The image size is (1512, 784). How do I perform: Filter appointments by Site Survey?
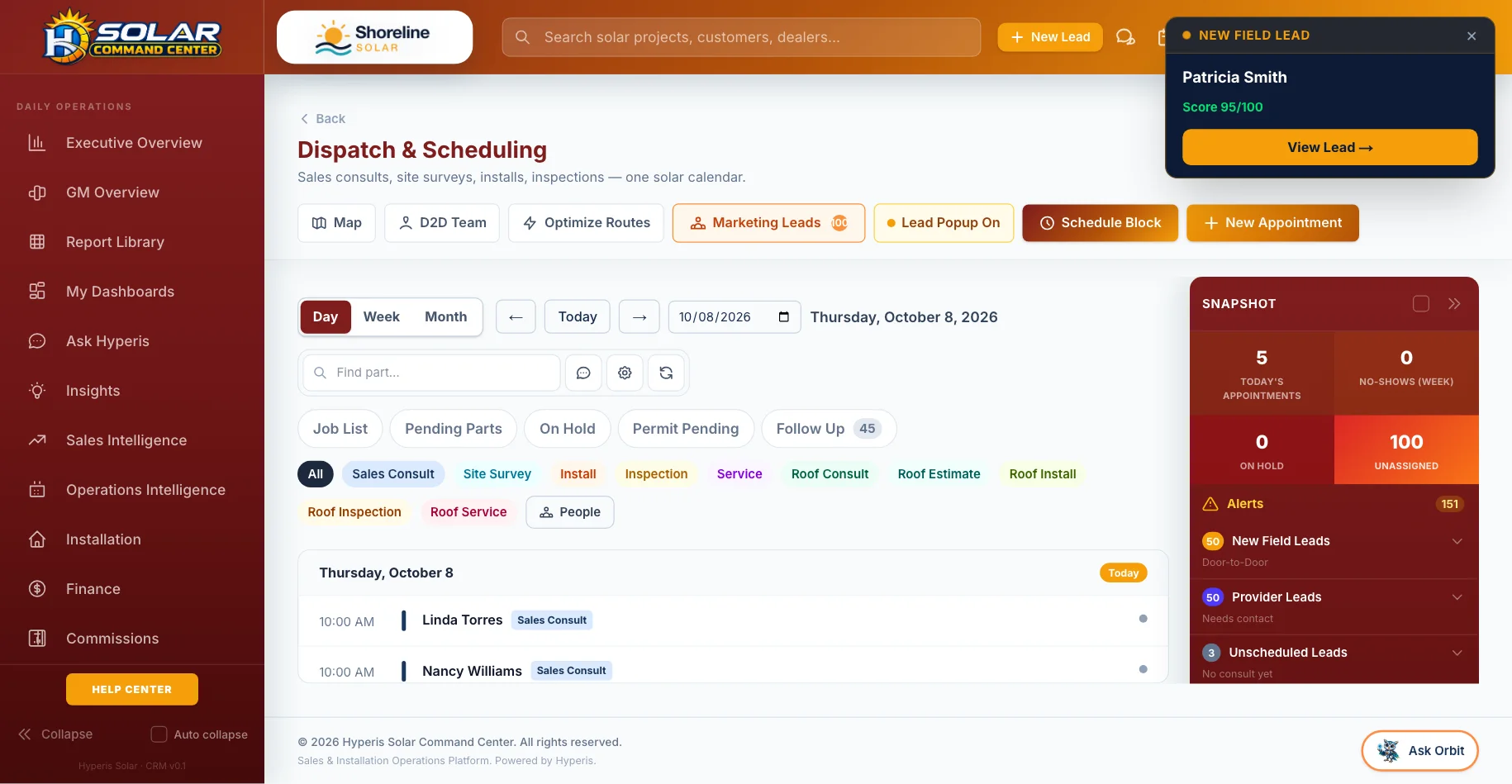(x=497, y=474)
